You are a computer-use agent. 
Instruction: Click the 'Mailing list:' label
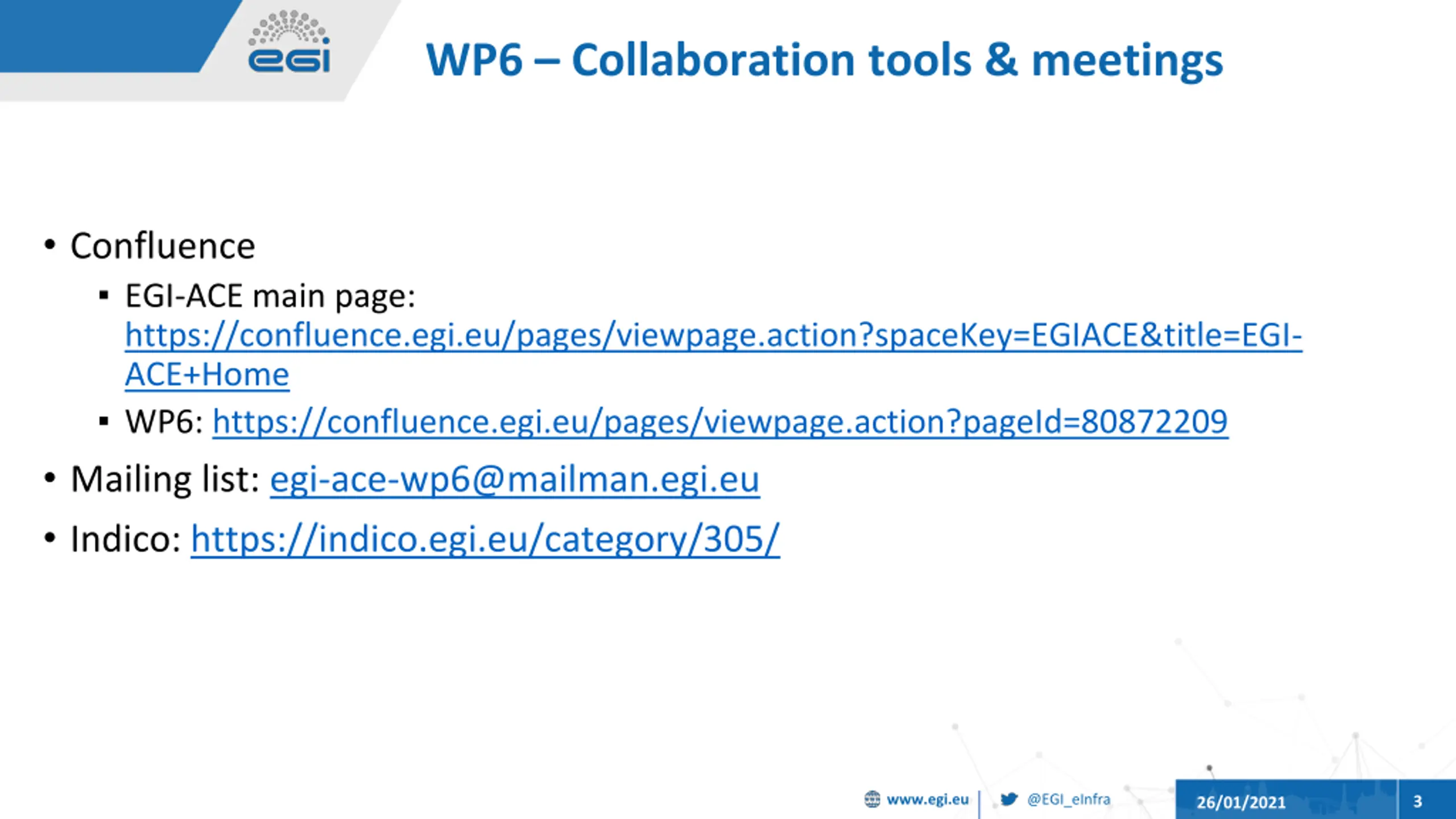165,479
